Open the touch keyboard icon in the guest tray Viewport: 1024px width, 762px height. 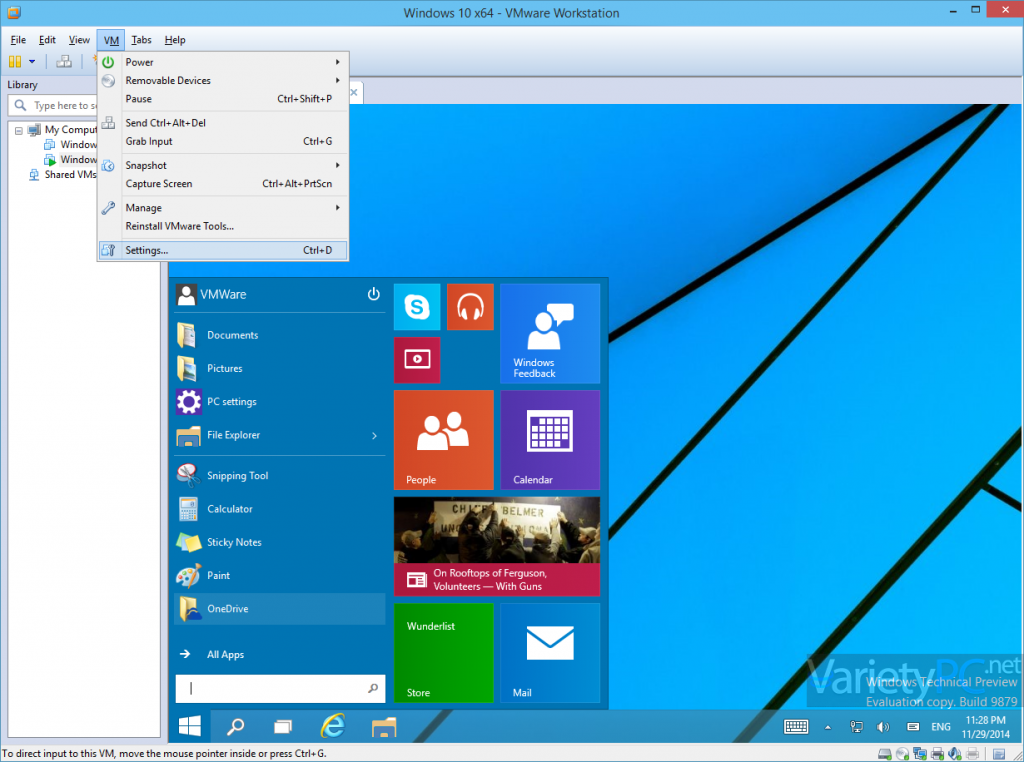796,726
